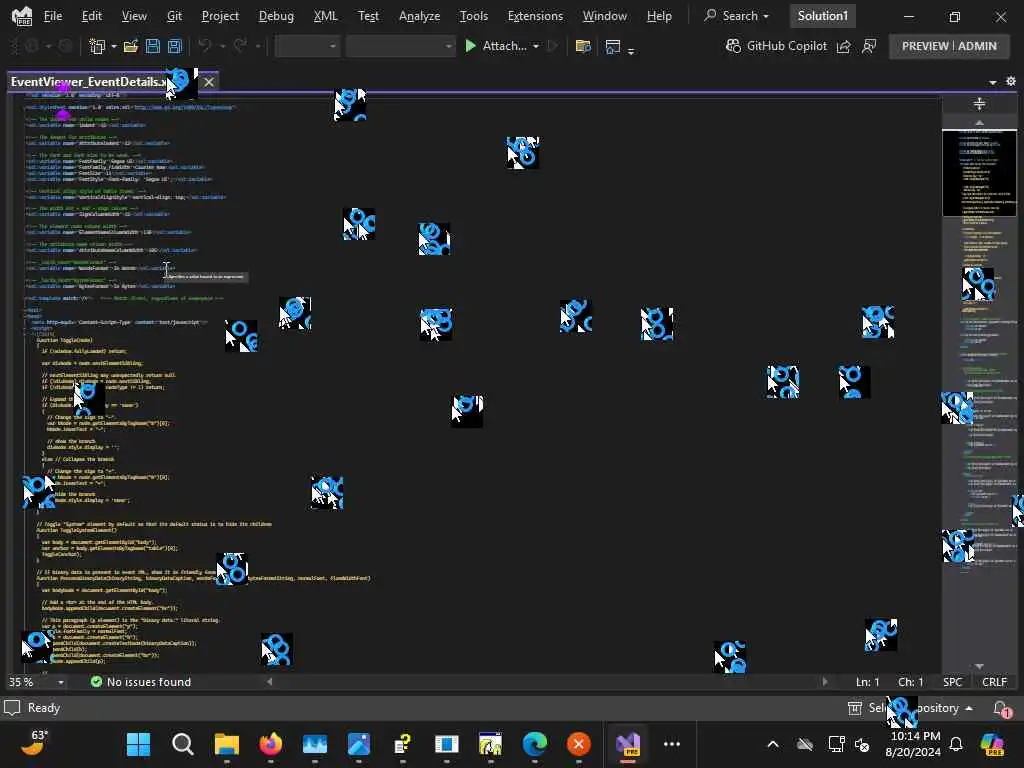Click the Ready status icon
1024x768 pixels.
coord(12,708)
